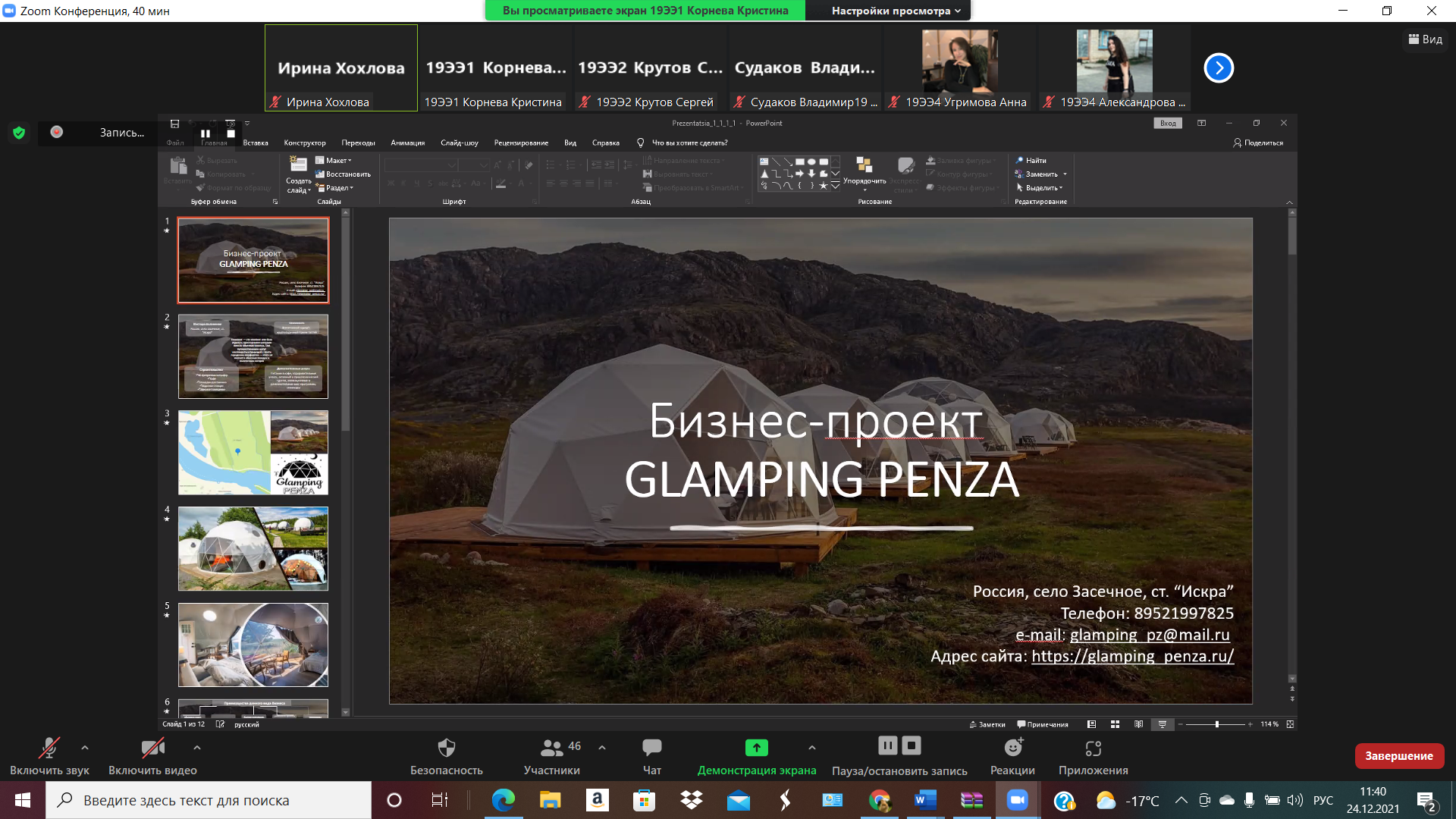
Task: Open Выделить select dropdown
Action: click(1040, 188)
